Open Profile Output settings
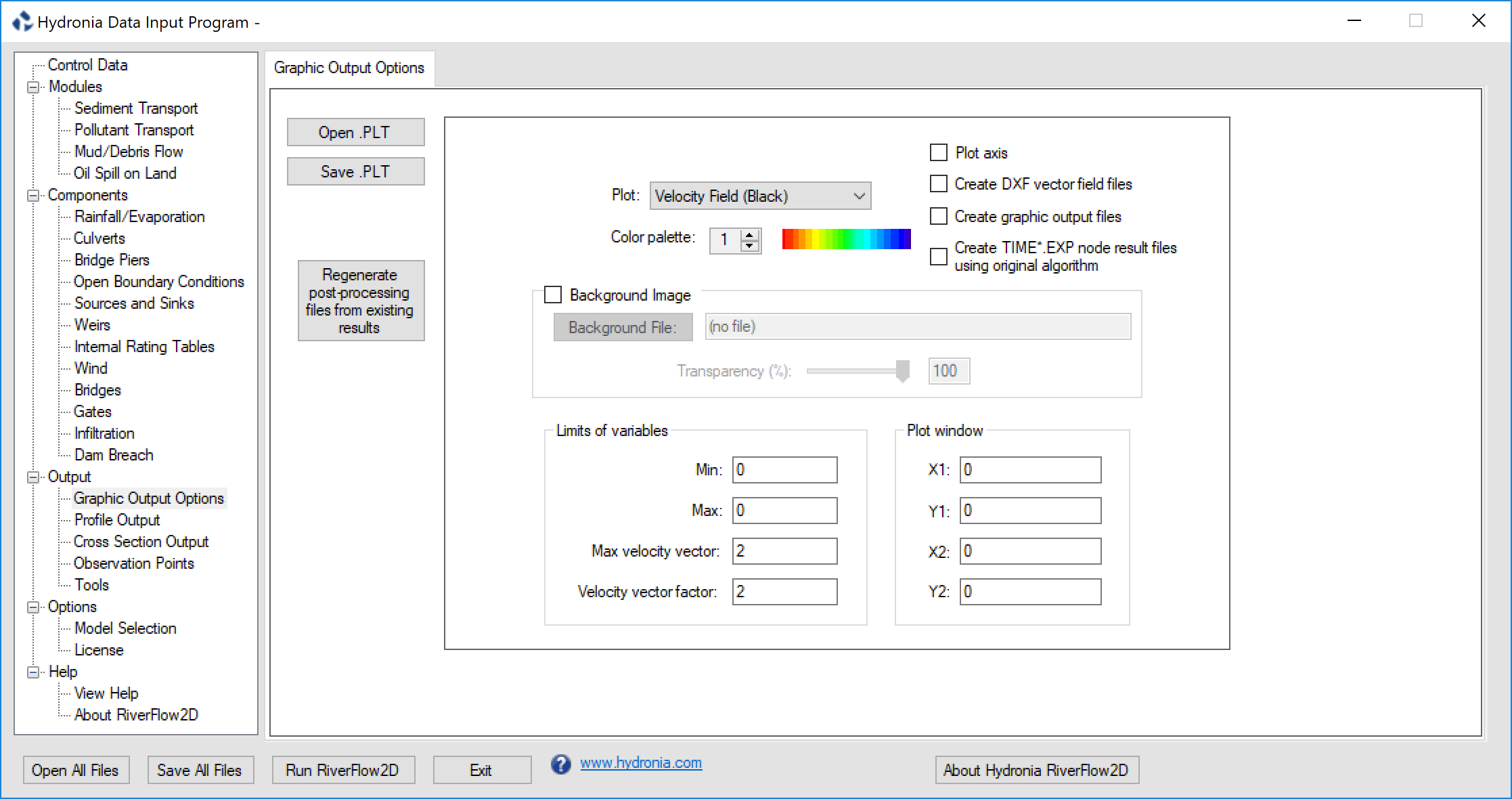The image size is (1512, 799). click(x=117, y=520)
